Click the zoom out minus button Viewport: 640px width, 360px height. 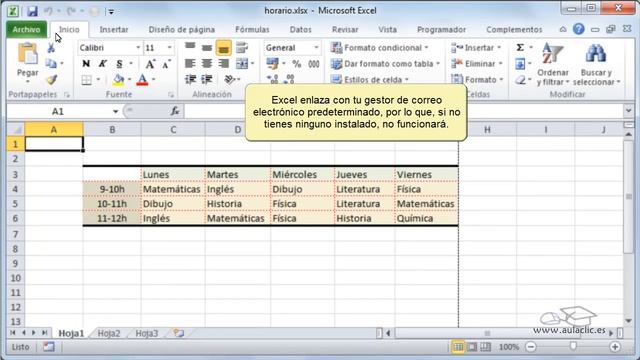(x=531, y=347)
